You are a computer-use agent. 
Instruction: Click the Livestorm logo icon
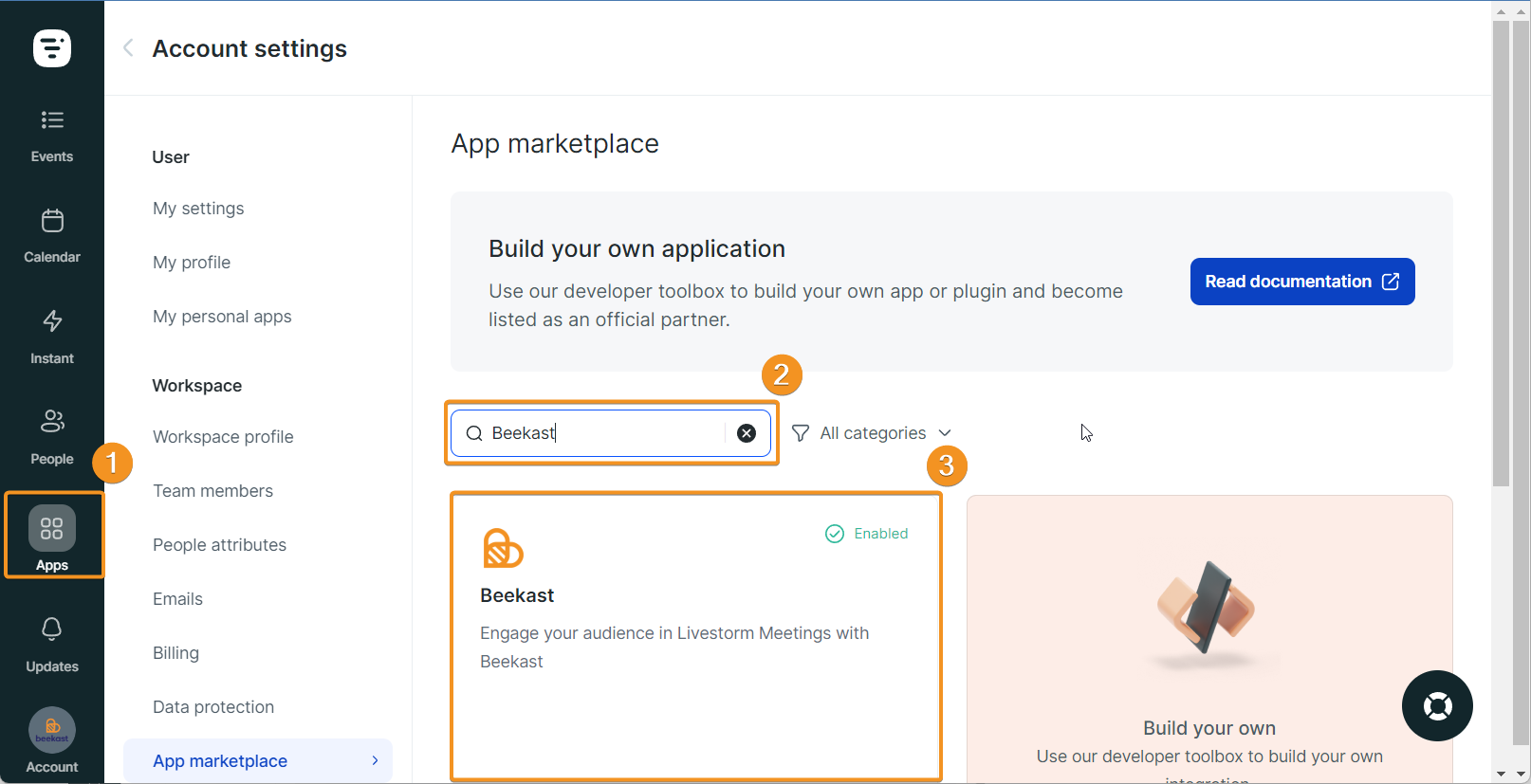52,47
